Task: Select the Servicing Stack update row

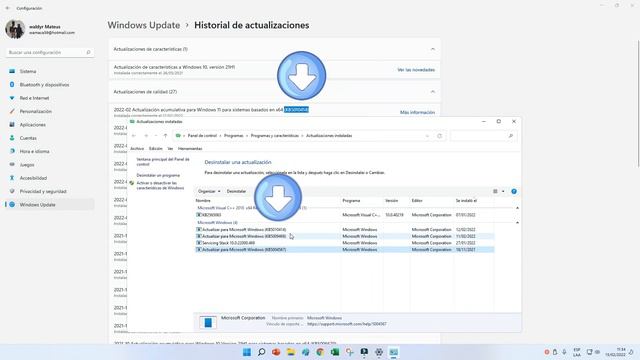Action: [x=344, y=243]
